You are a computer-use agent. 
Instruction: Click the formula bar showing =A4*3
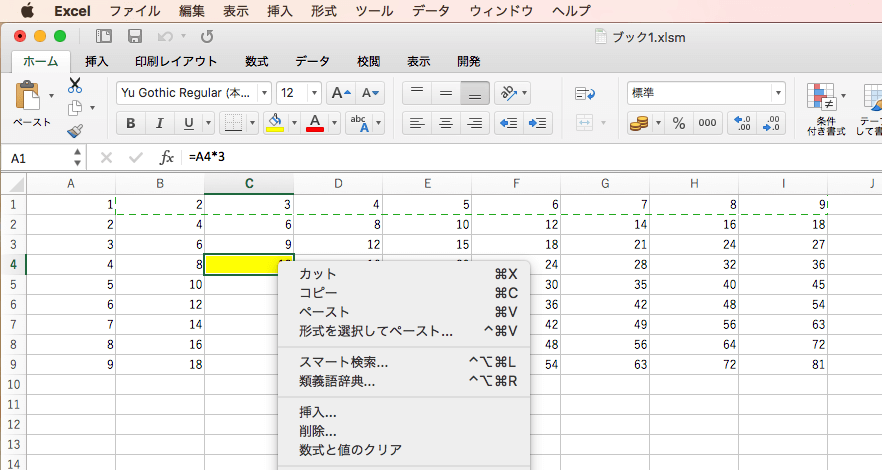(x=532, y=157)
